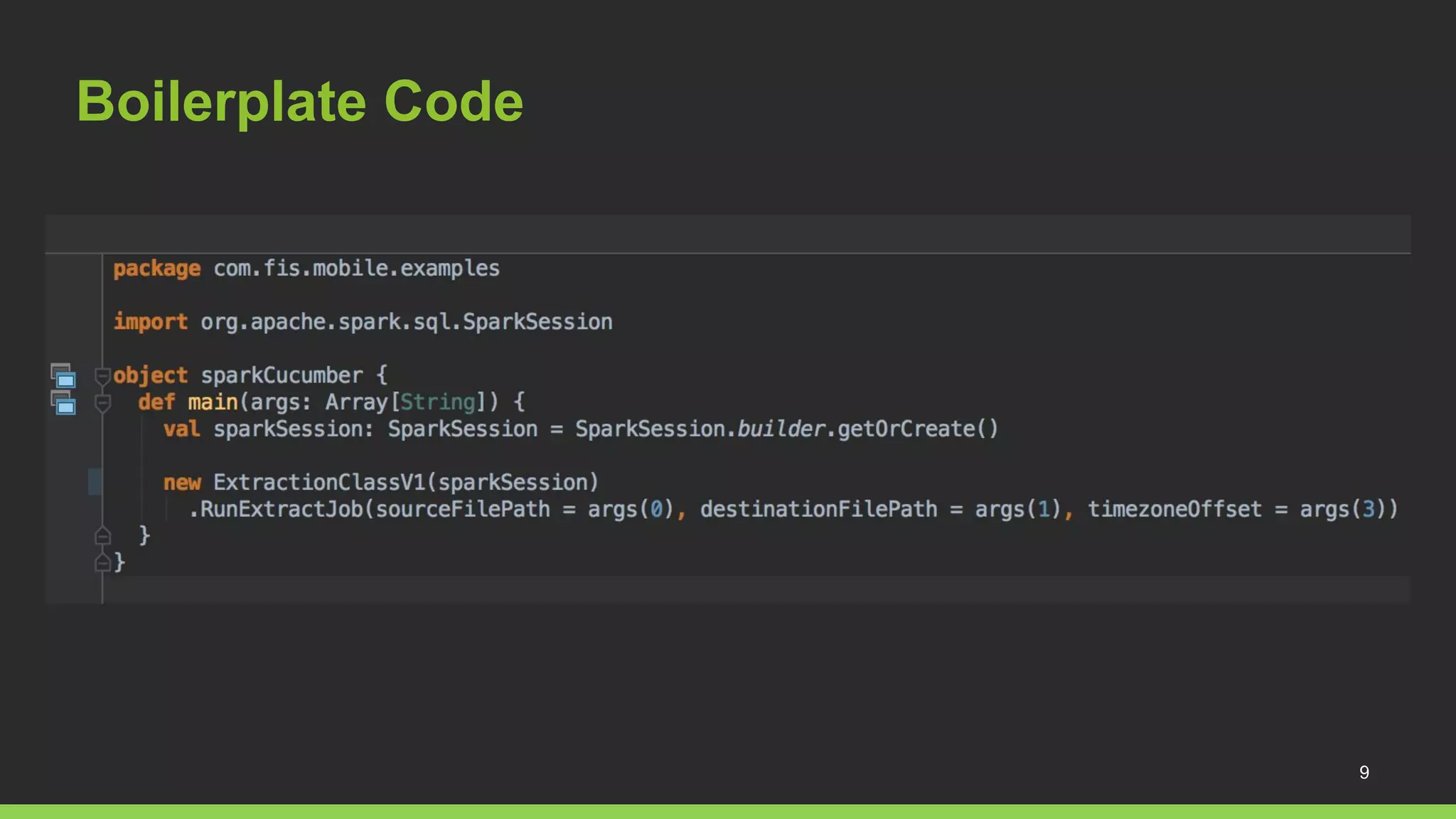Screen dimensions: 1456x819
Task: Click 'timezoneOffset' named argument
Action: pyautogui.click(x=1174, y=510)
